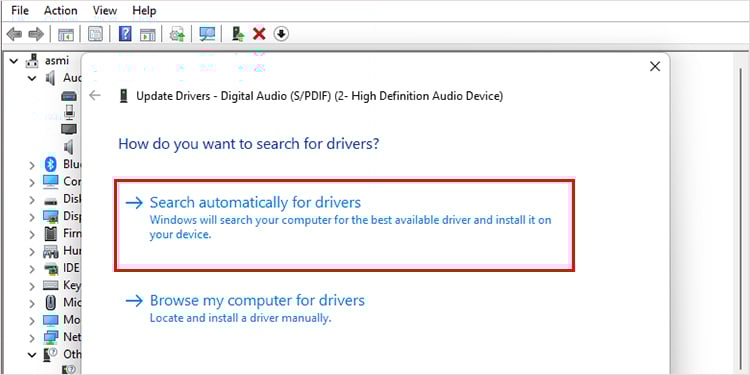Select the last speaker device under Audio
The width and height of the screenshot is (750, 375).
point(69,146)
